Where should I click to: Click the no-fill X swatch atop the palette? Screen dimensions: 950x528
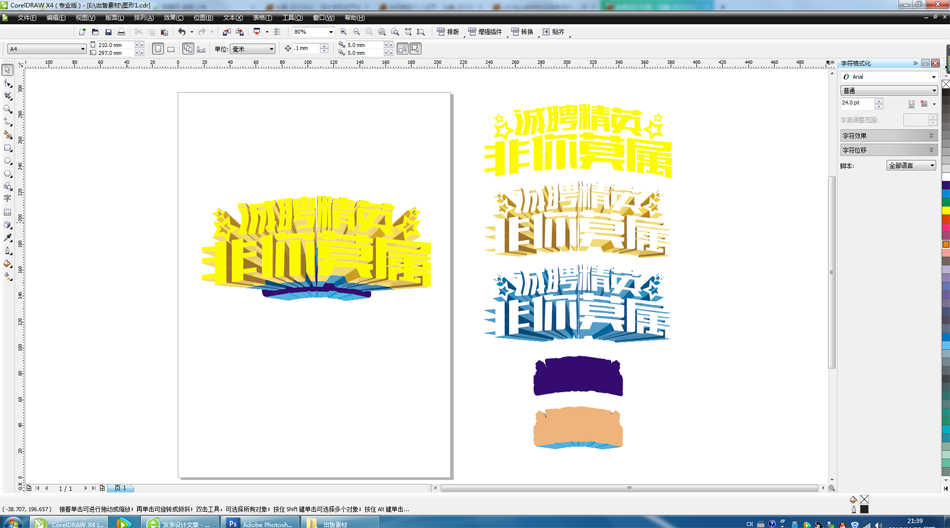(945, 82)
